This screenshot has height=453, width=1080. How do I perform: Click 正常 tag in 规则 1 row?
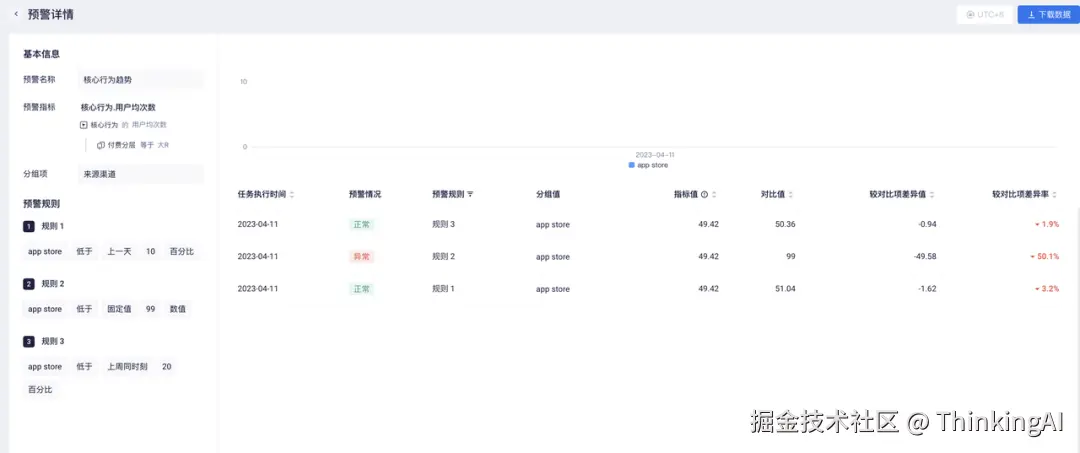click(362, 289)
